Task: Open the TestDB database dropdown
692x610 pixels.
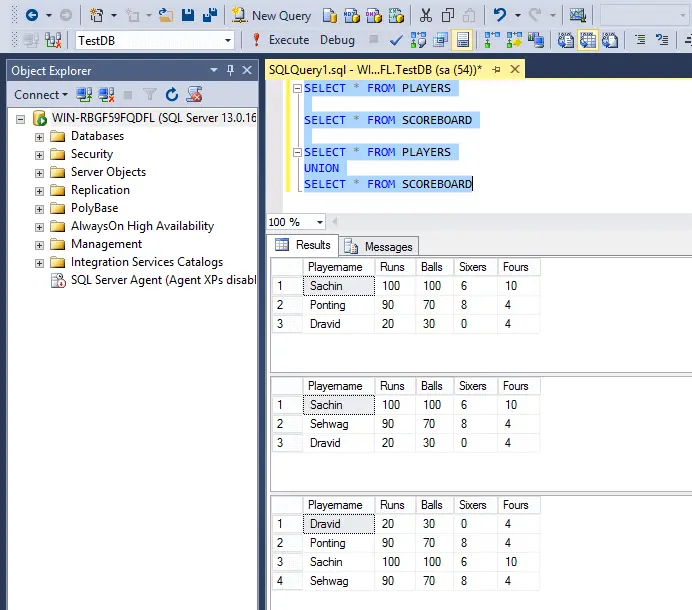Action: [x=228, y=41]
